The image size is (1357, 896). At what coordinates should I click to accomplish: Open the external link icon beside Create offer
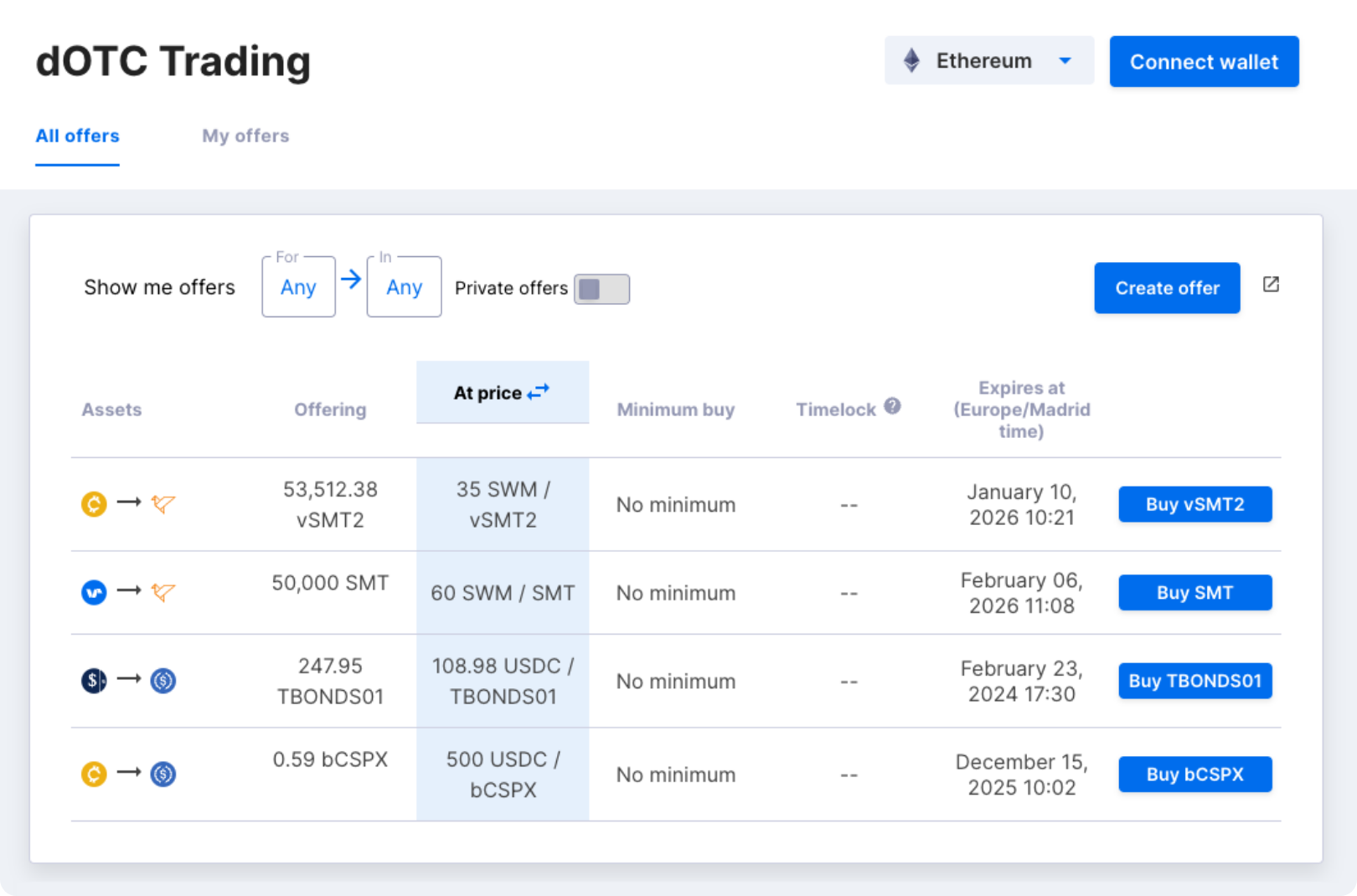point(1271,284)
